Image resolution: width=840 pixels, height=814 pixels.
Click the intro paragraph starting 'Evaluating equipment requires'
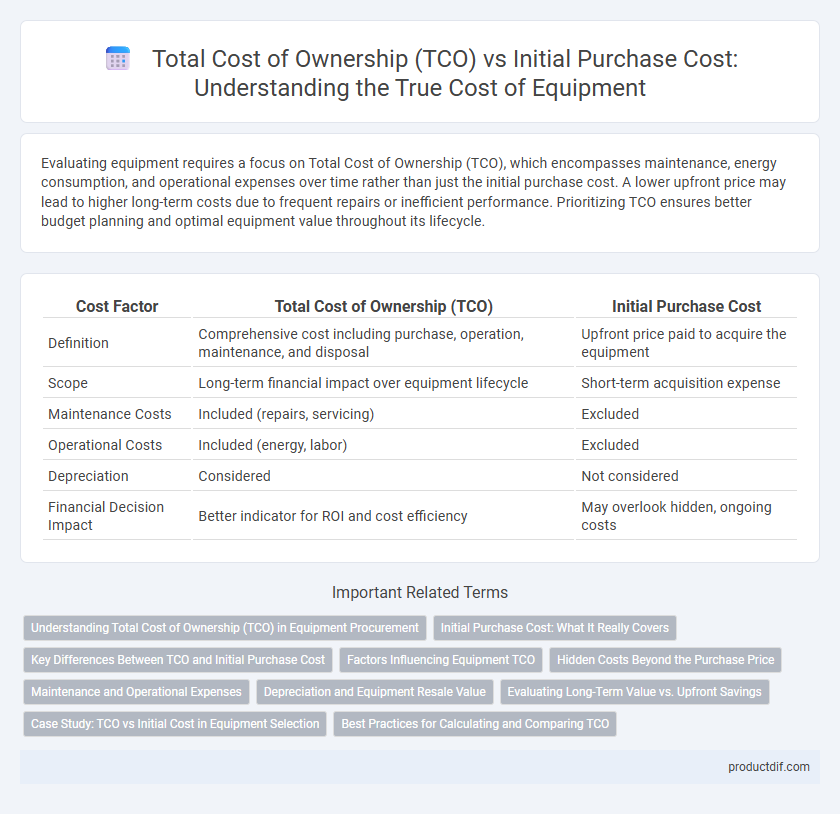coord(414,192)
